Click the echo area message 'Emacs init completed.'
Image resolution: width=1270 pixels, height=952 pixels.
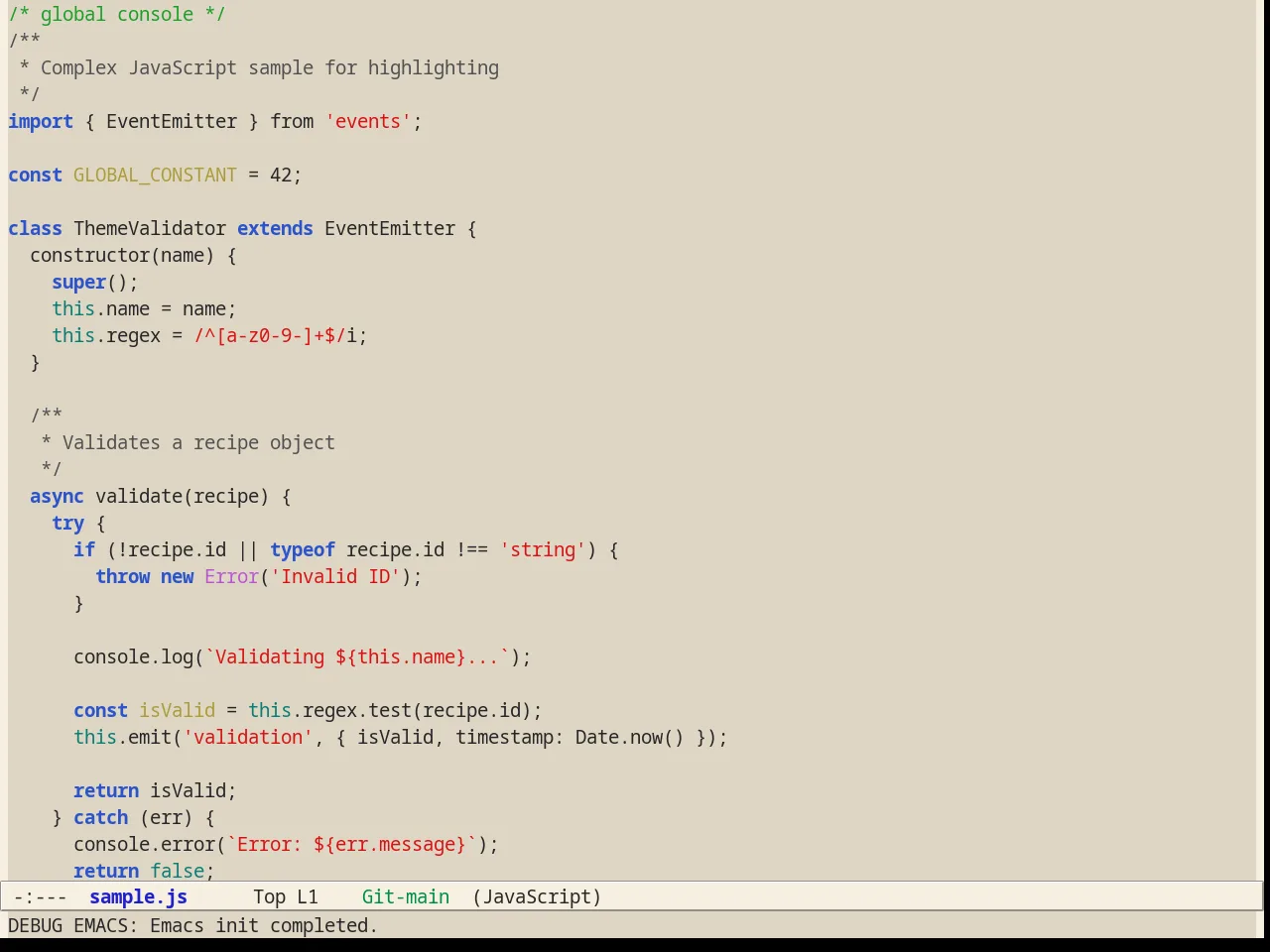(264, 925)
